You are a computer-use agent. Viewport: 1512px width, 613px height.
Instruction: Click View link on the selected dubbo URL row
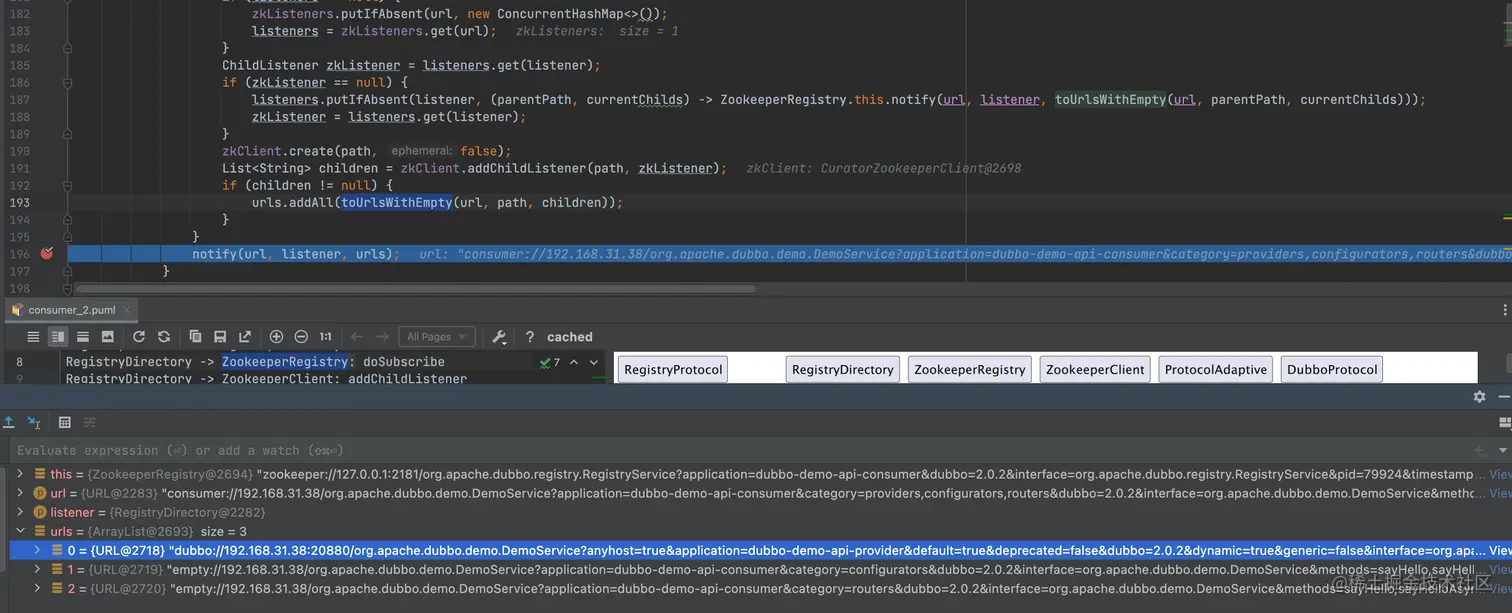click(1500, 550)
